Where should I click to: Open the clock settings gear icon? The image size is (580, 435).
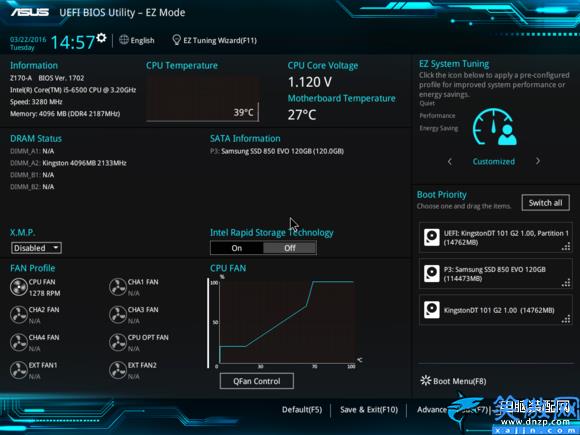101,37
